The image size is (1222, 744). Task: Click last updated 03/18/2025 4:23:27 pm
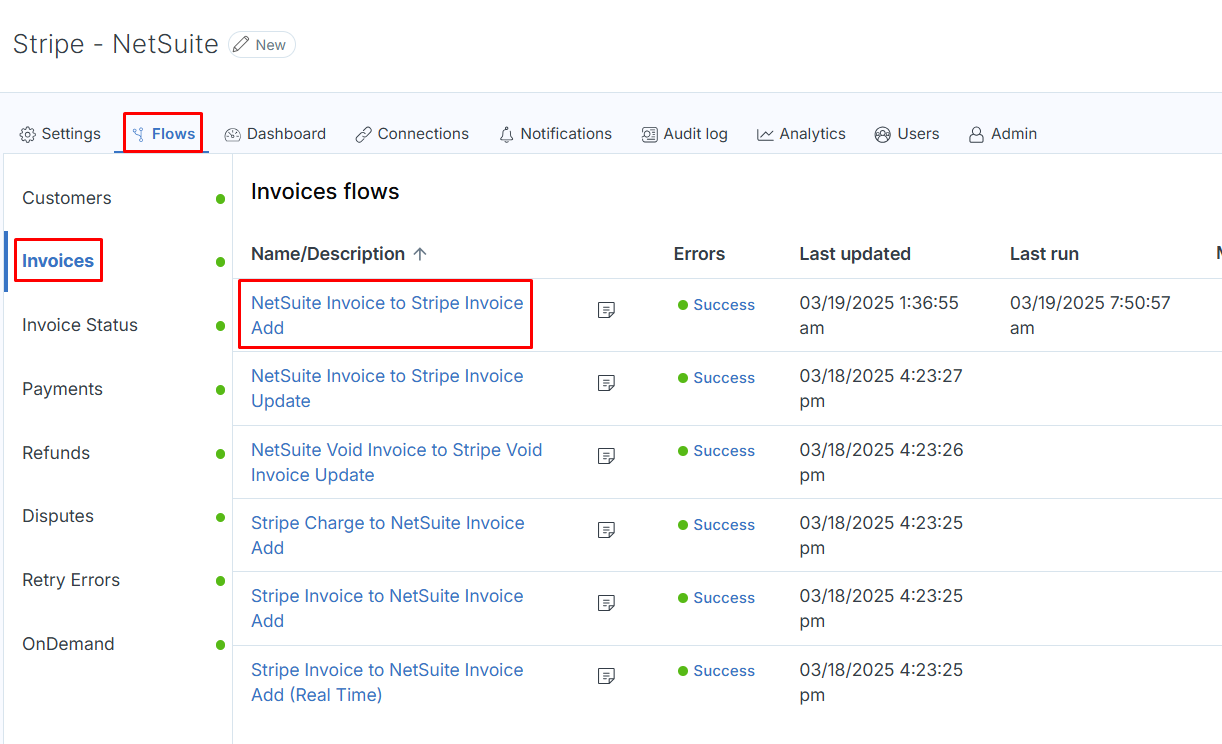click(x=881, y=388)
